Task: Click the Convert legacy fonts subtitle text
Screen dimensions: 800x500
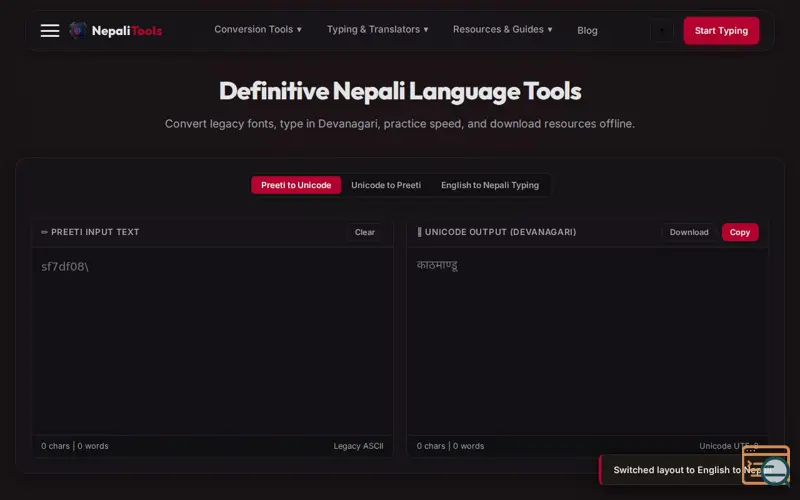Action: tap(399, 124)
